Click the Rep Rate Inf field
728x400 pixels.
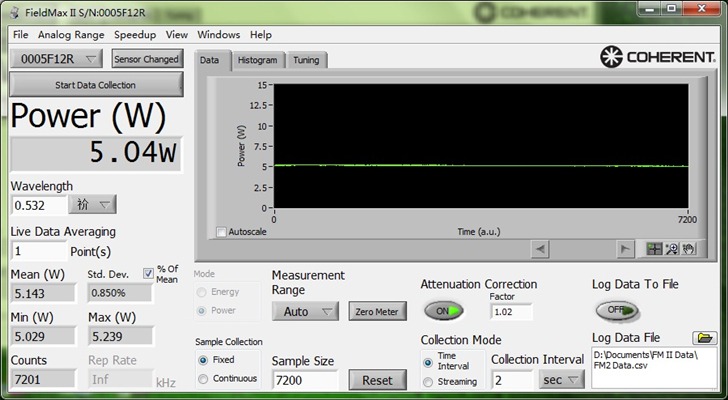(x=121, y=379)
